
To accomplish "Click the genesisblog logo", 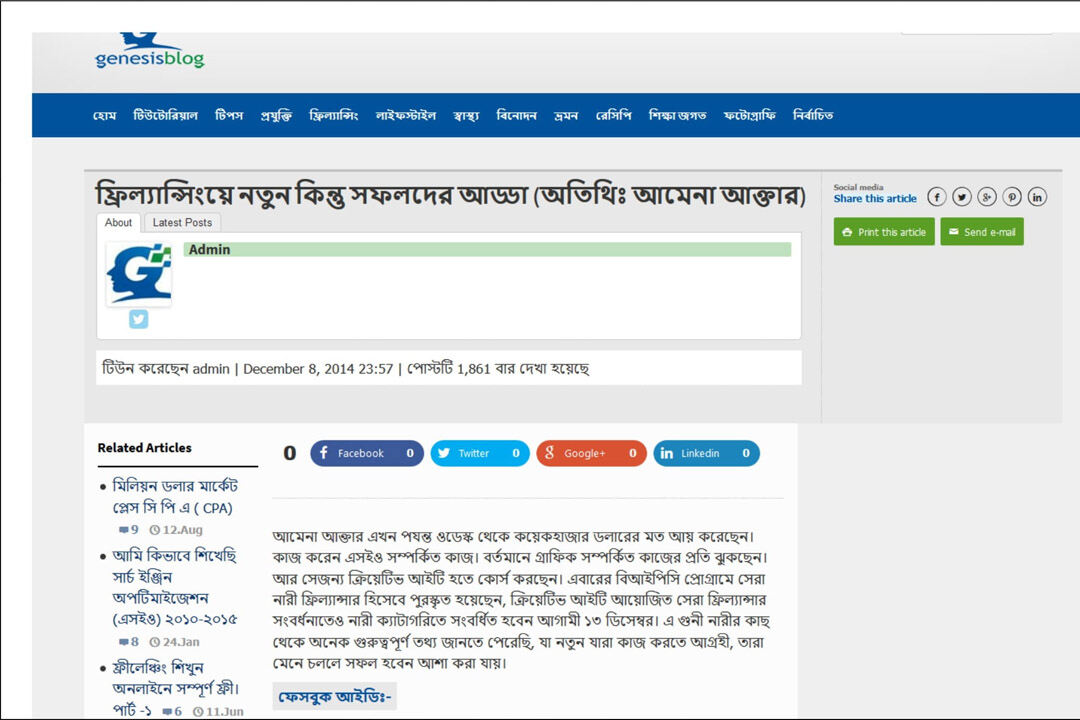I will tap(150, 52).
